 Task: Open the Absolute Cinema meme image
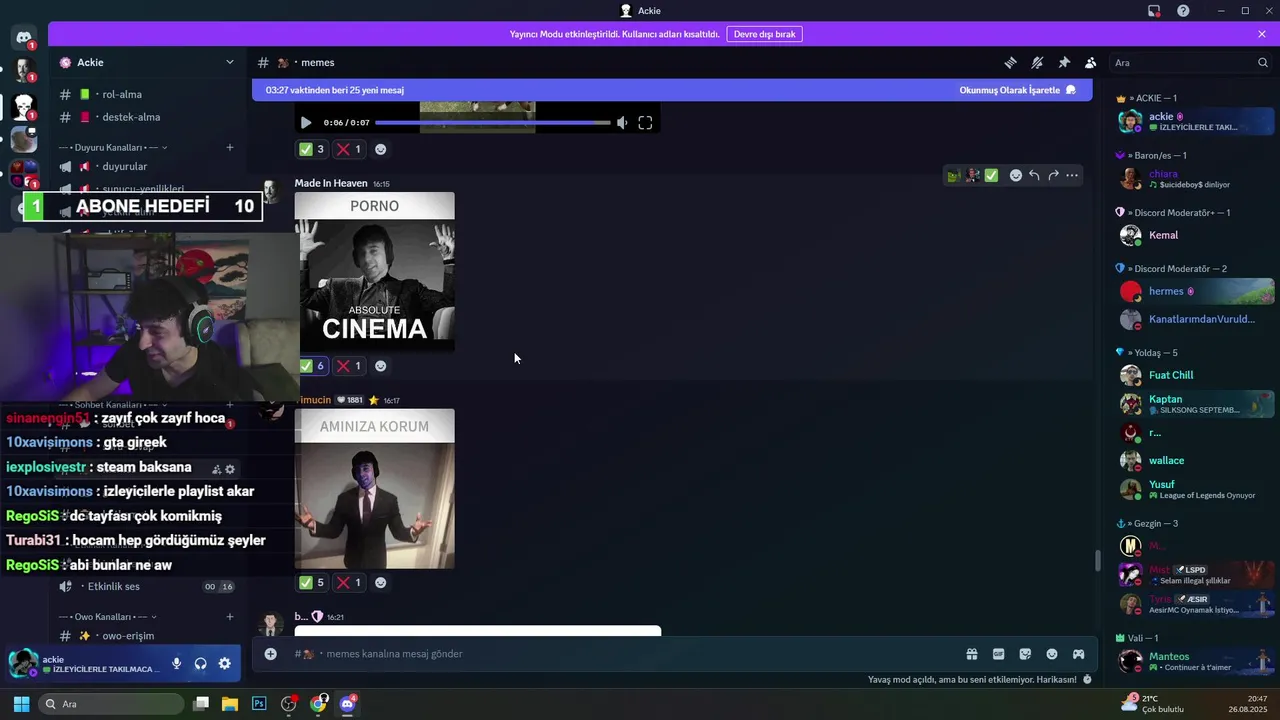click(x=374, y=272)
